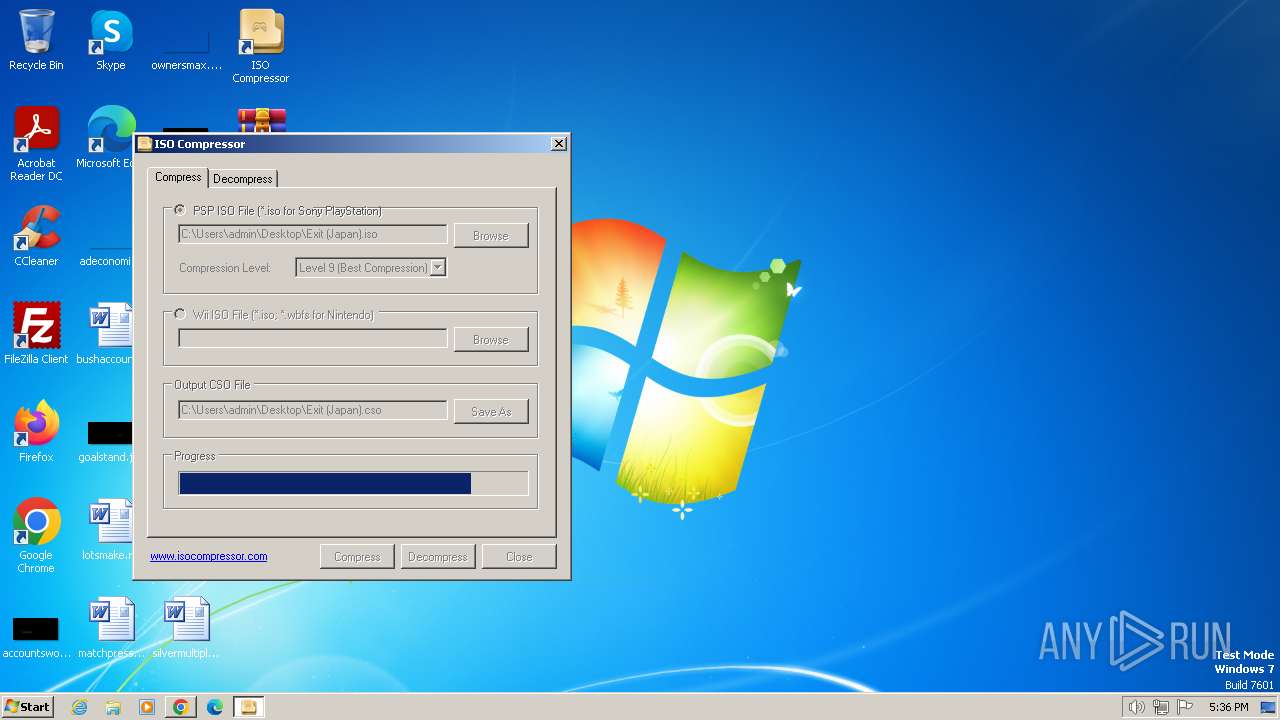Open the FileZilla Client desktop icon
This screenshot has width=1280, height=720.
click(x=36, y=334)
